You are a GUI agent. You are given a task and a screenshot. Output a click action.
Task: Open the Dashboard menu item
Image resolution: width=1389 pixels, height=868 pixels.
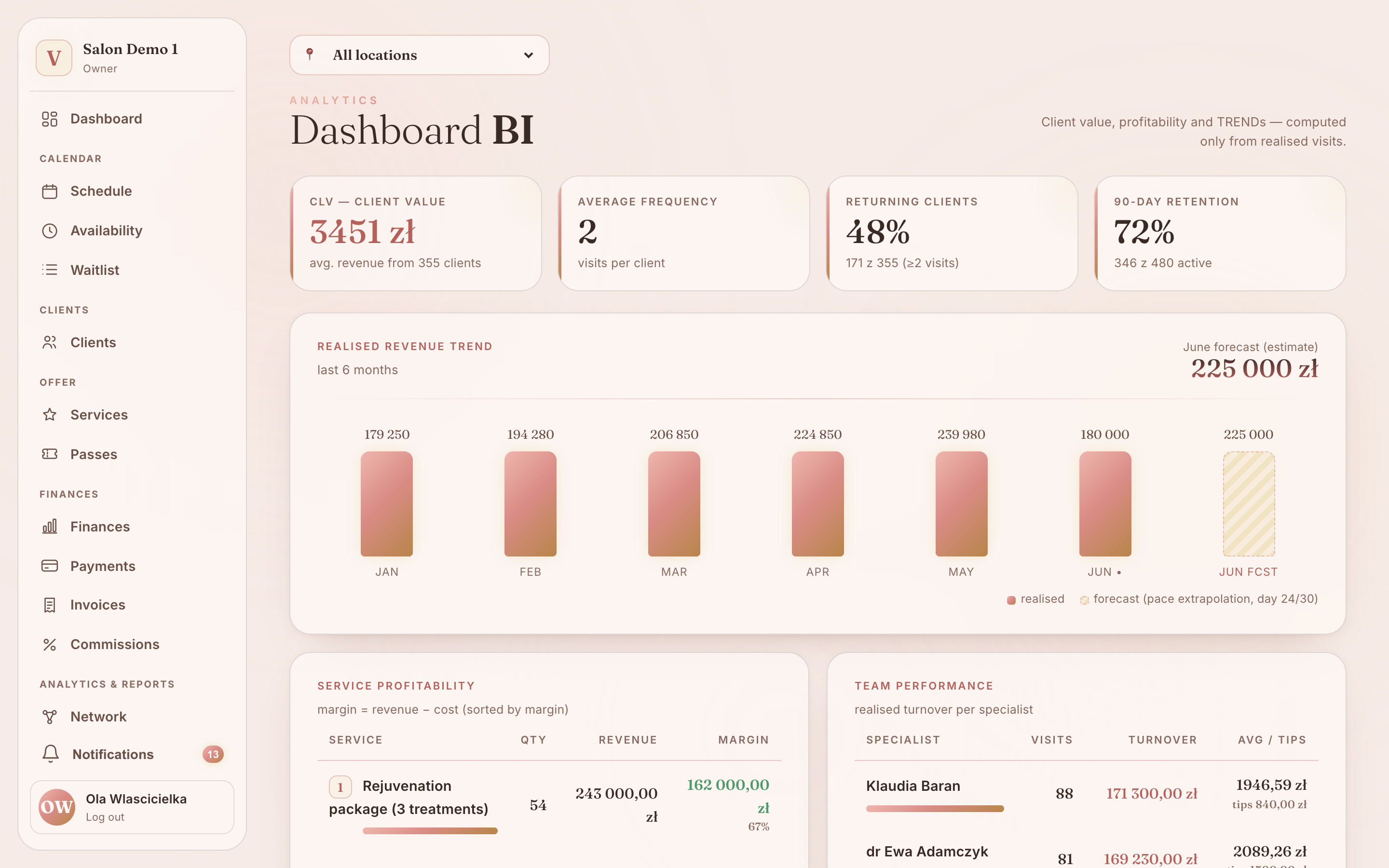(x=132, y=119)
